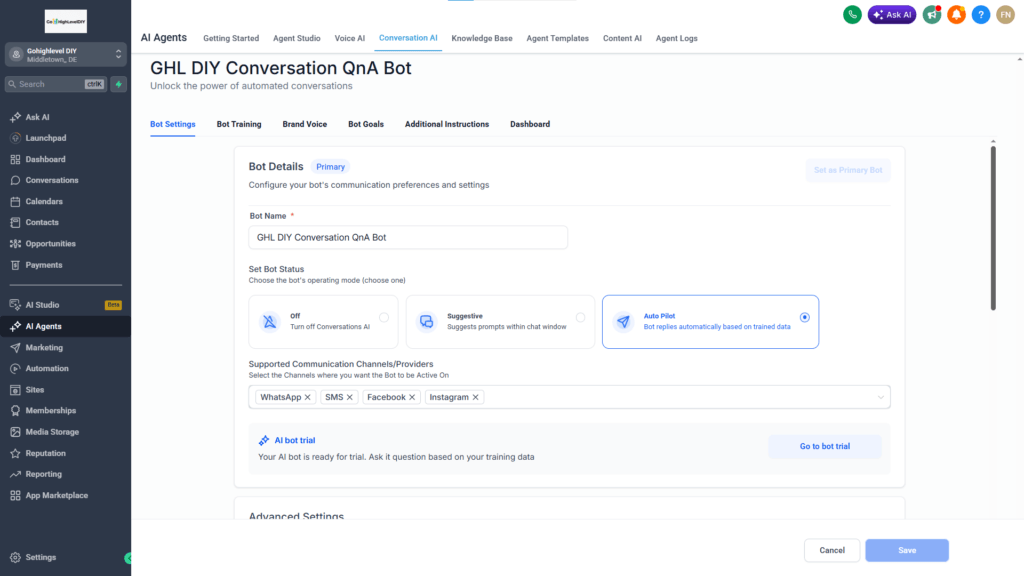Select the Suggestive bot status radio
1024x576 pixels.
tap(581, 317)
